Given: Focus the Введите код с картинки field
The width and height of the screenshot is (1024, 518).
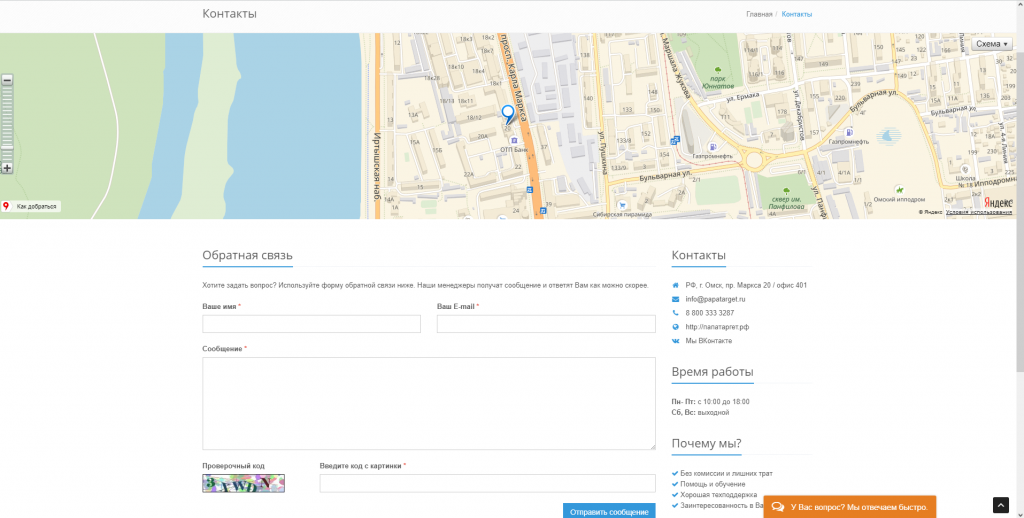Looking at the screenshot, I should 487,484.
